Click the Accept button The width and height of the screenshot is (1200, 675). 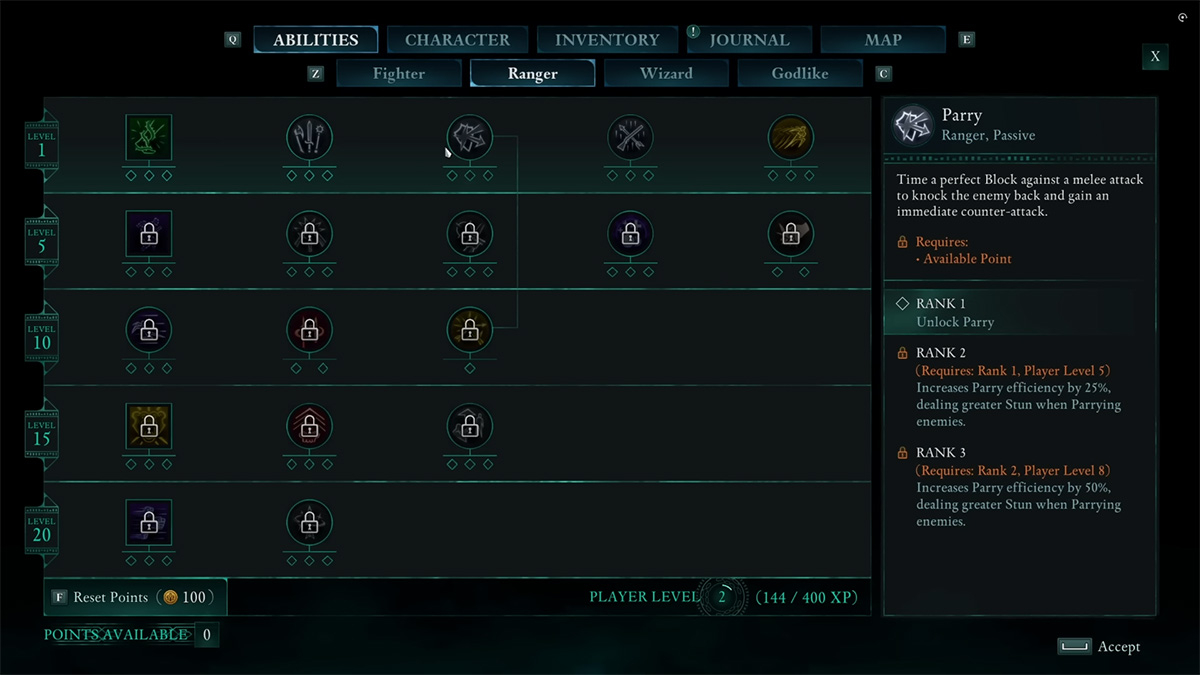[1100, 647]
